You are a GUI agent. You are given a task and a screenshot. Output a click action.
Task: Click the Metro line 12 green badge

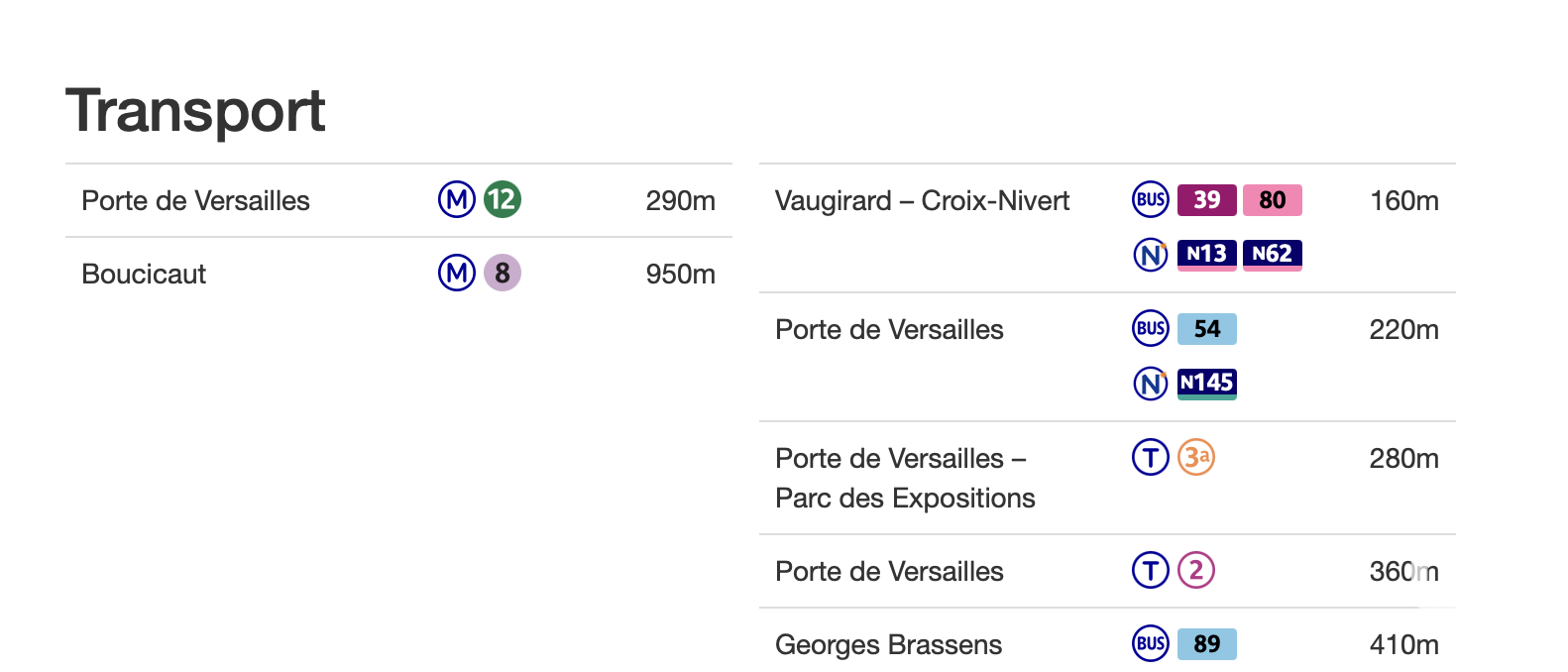point(503,200)
